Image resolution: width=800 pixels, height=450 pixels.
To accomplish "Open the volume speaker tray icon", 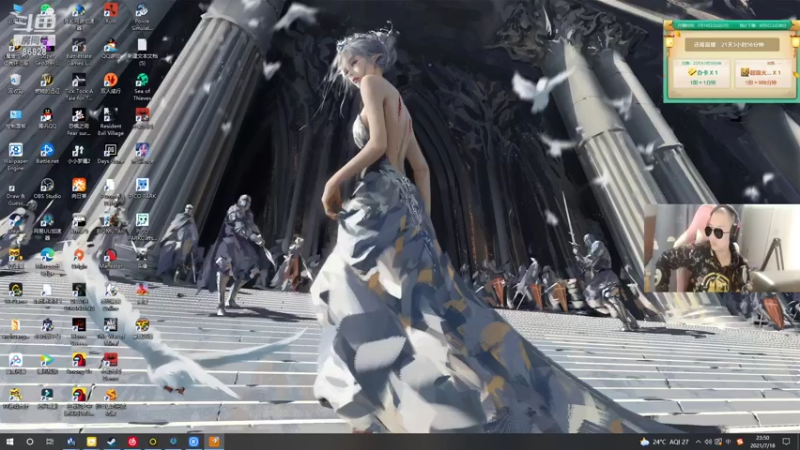I will tap(708, 442).
